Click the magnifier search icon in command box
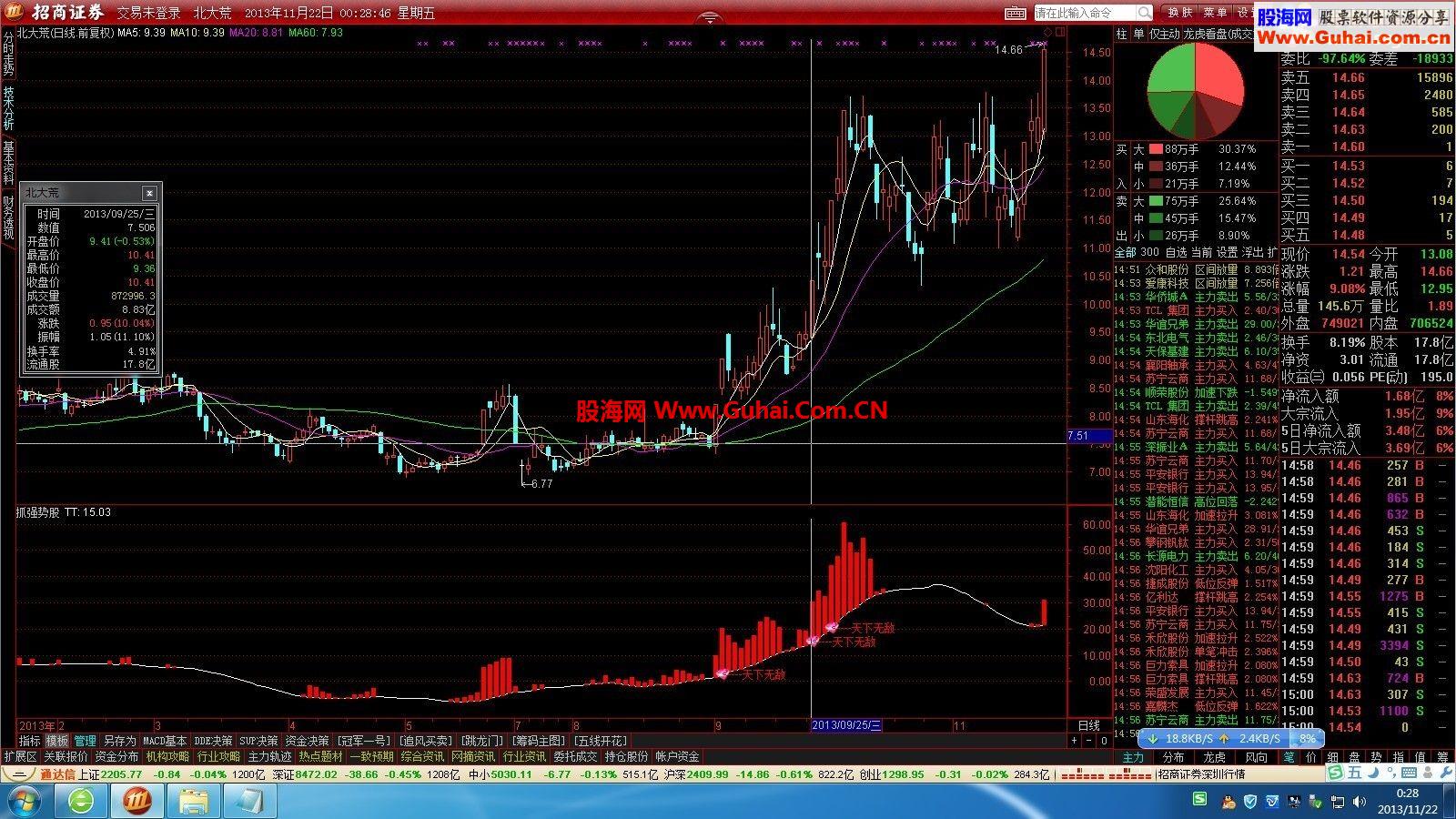The height and width of the screenshot is (819, 1456). [1144, 13]
